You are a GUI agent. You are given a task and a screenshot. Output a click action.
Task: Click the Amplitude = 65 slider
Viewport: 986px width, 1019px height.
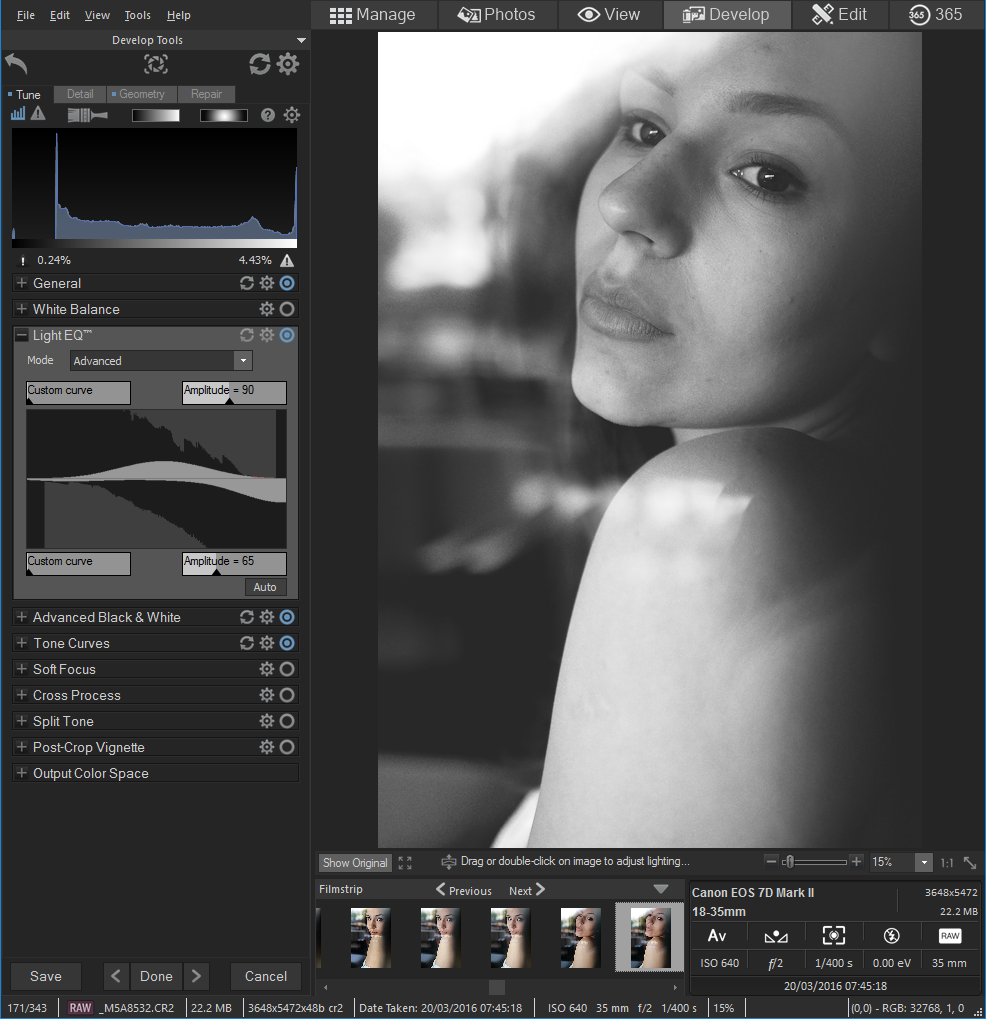(x=234, y=563)
